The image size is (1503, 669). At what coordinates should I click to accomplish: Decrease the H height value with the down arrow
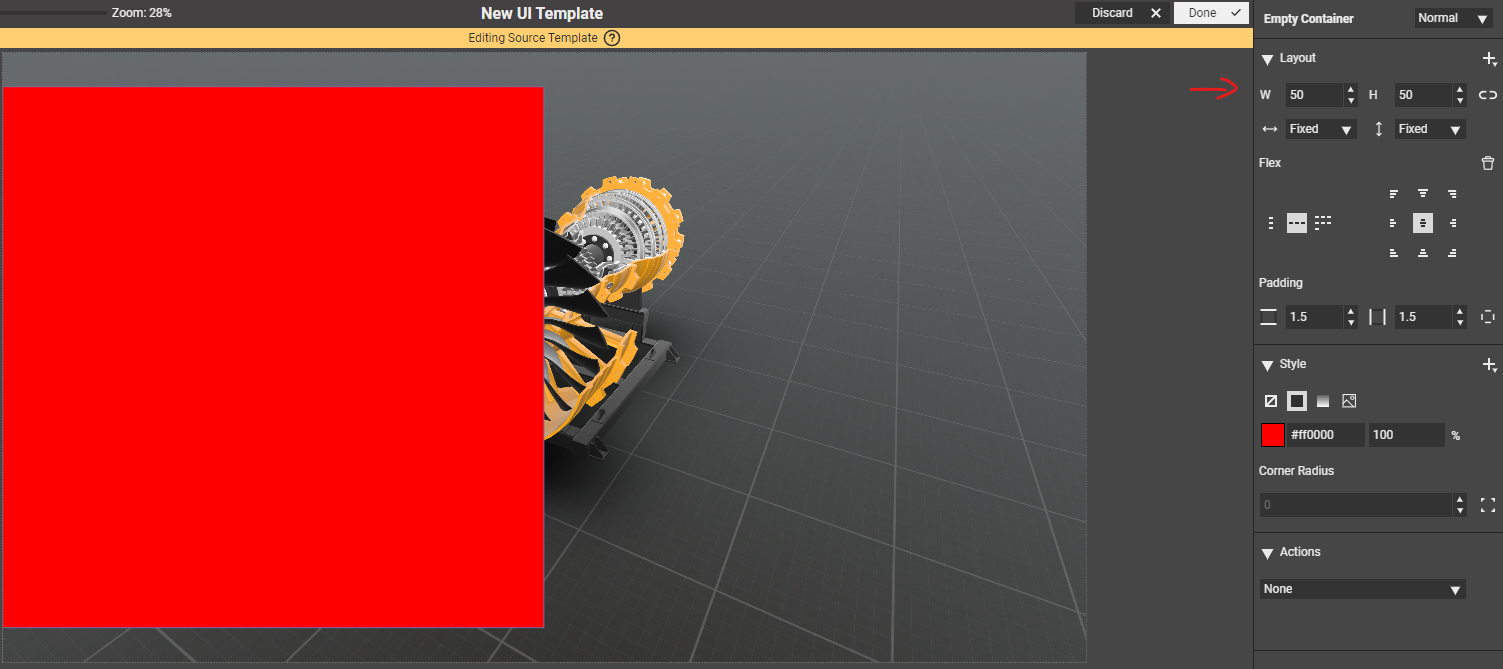tap(1460, 101)
